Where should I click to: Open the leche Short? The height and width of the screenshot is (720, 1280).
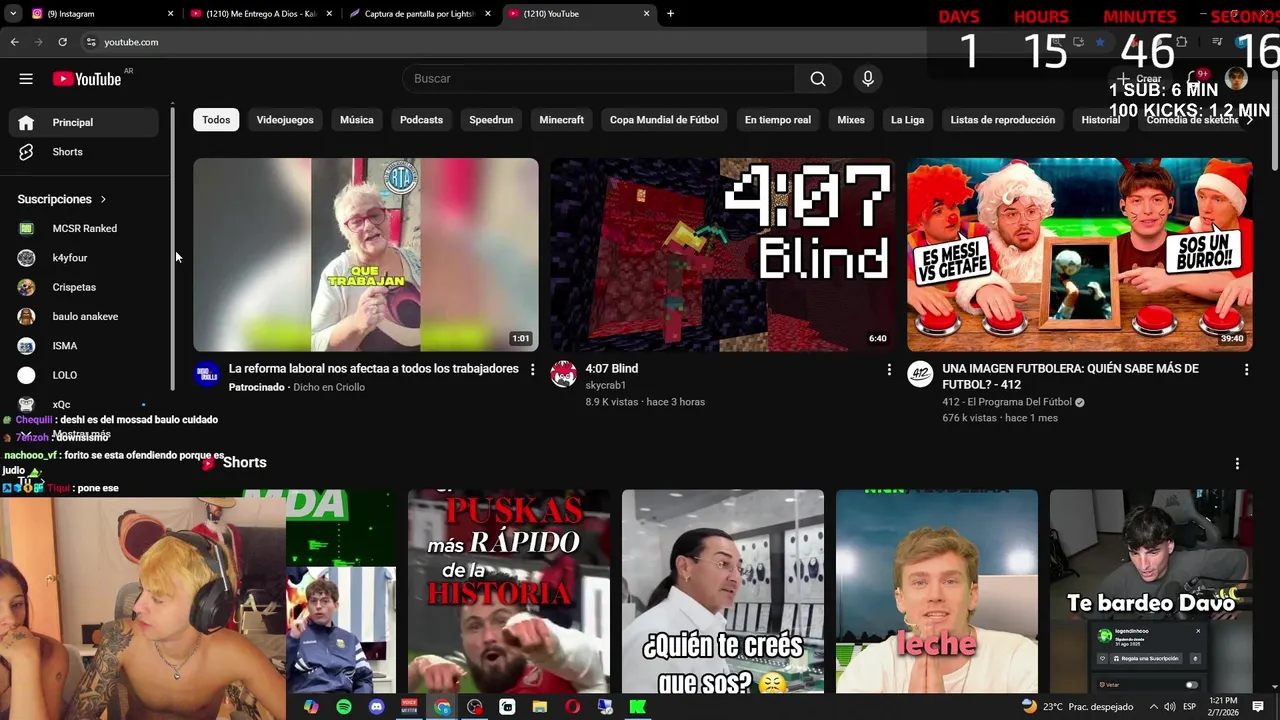(x=937, y=591)
